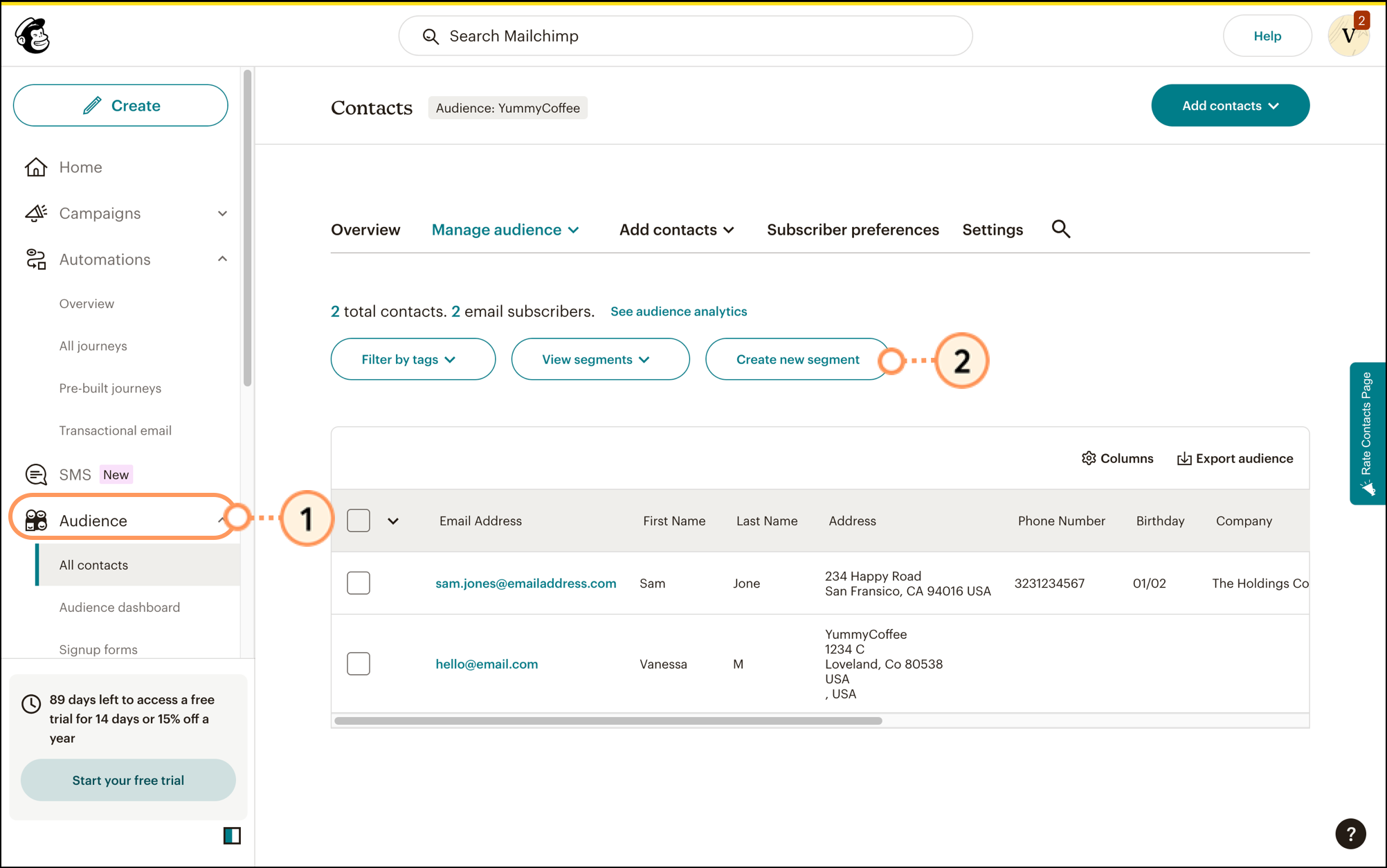The height and width of the screenshot is (868, 1387).
Task: Click the Create button
Action: [x=120, y=105]
